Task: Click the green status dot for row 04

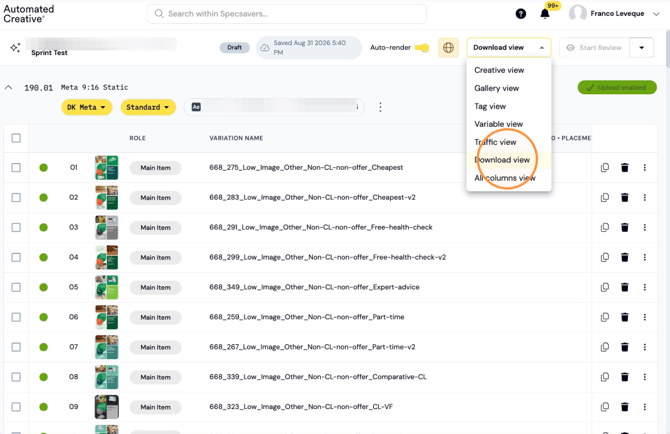Action: coord(44,257)
